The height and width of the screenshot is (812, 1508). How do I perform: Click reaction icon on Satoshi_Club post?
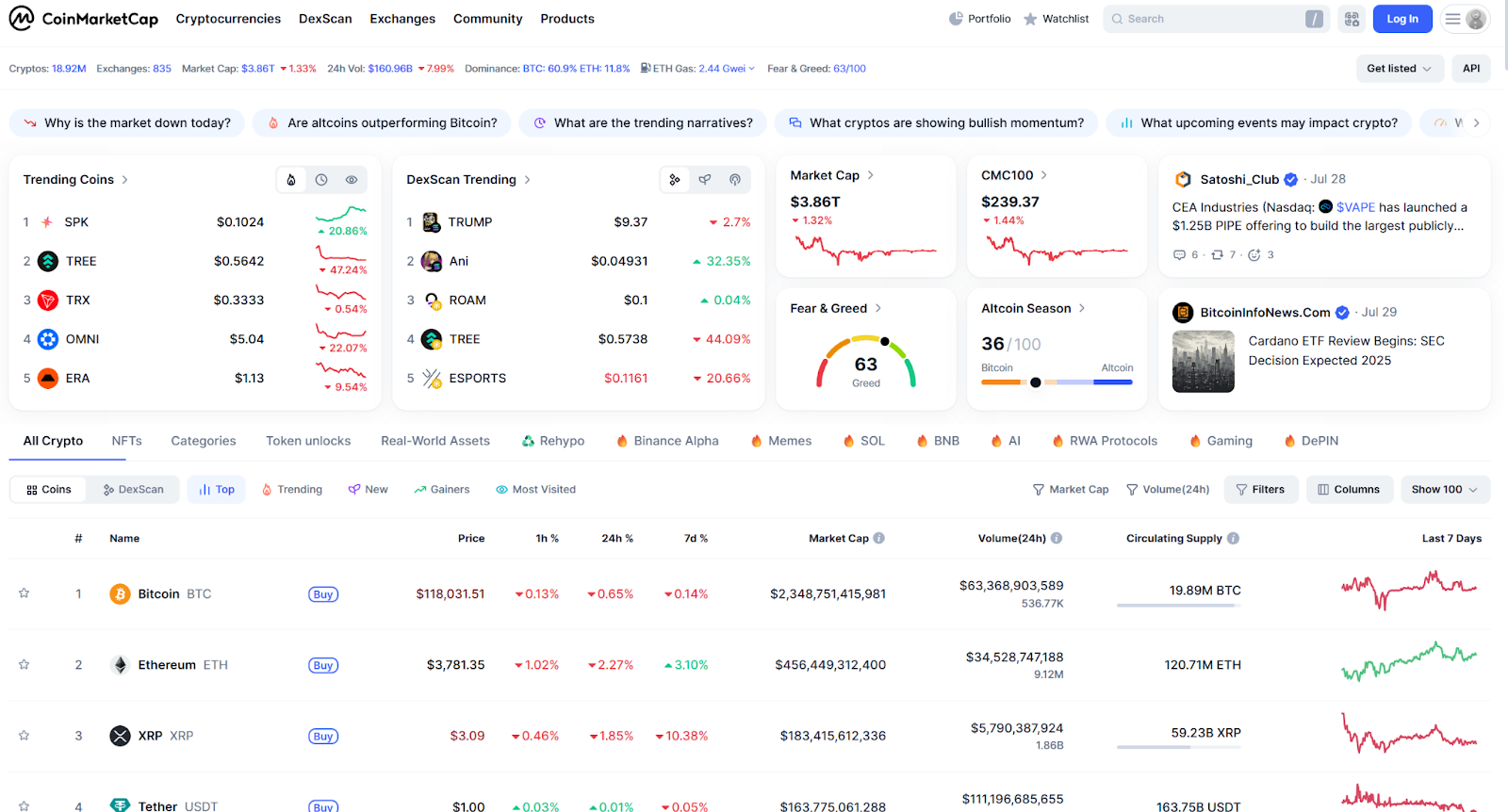(x=1254, y=255)
